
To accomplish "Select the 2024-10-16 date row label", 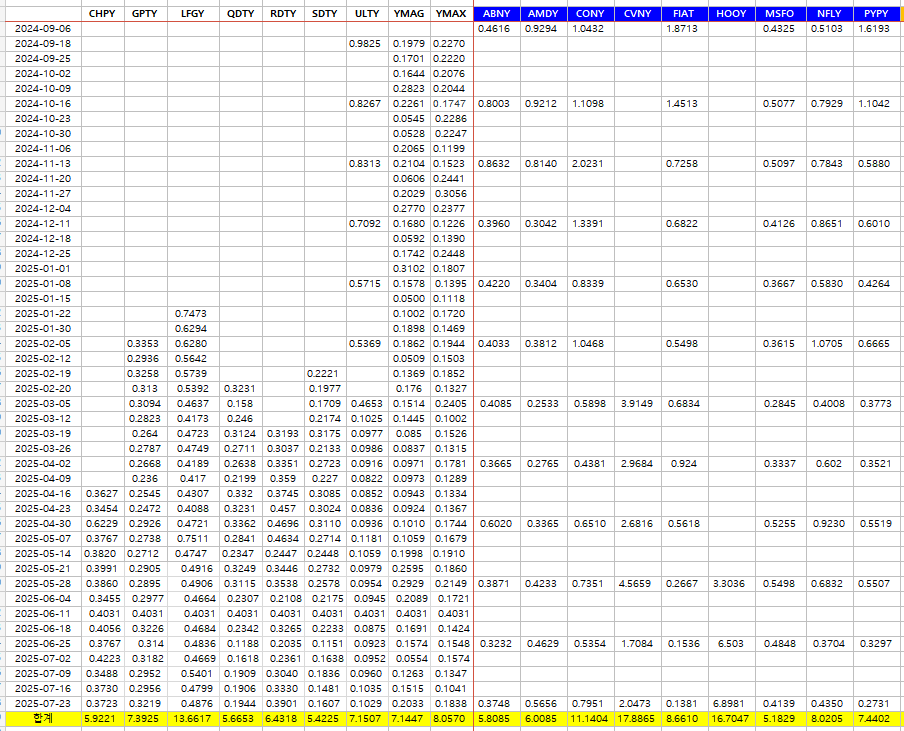I will (43, 104).
